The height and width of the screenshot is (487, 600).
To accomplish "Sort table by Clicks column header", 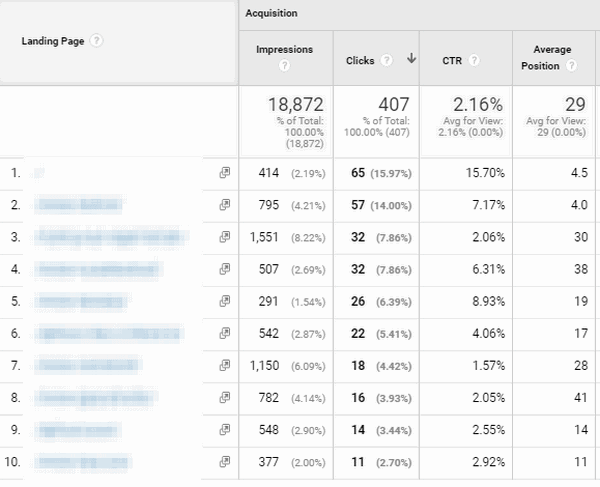I will coord(360,60).
